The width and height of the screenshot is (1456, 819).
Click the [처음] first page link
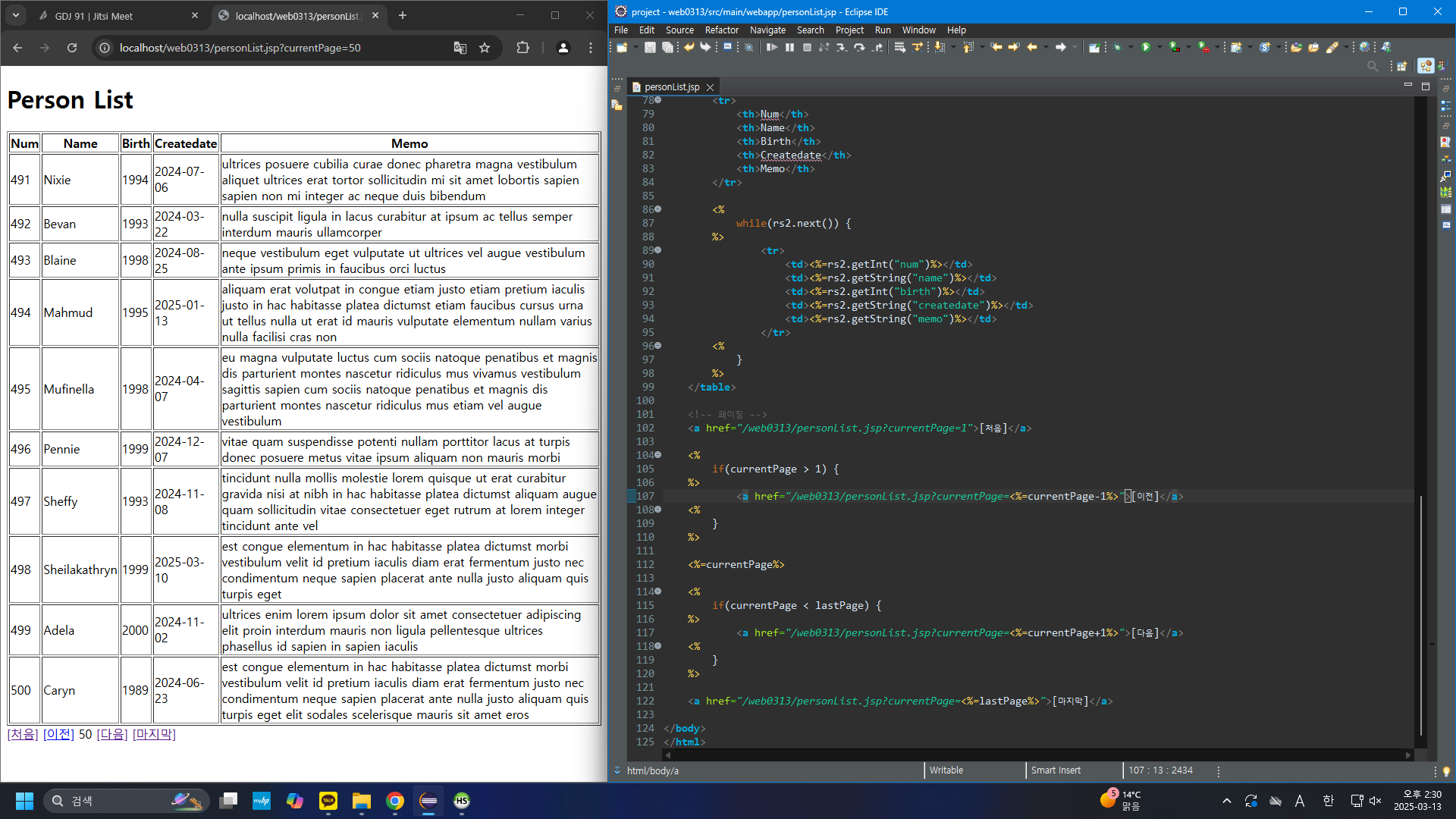(23, 734)
